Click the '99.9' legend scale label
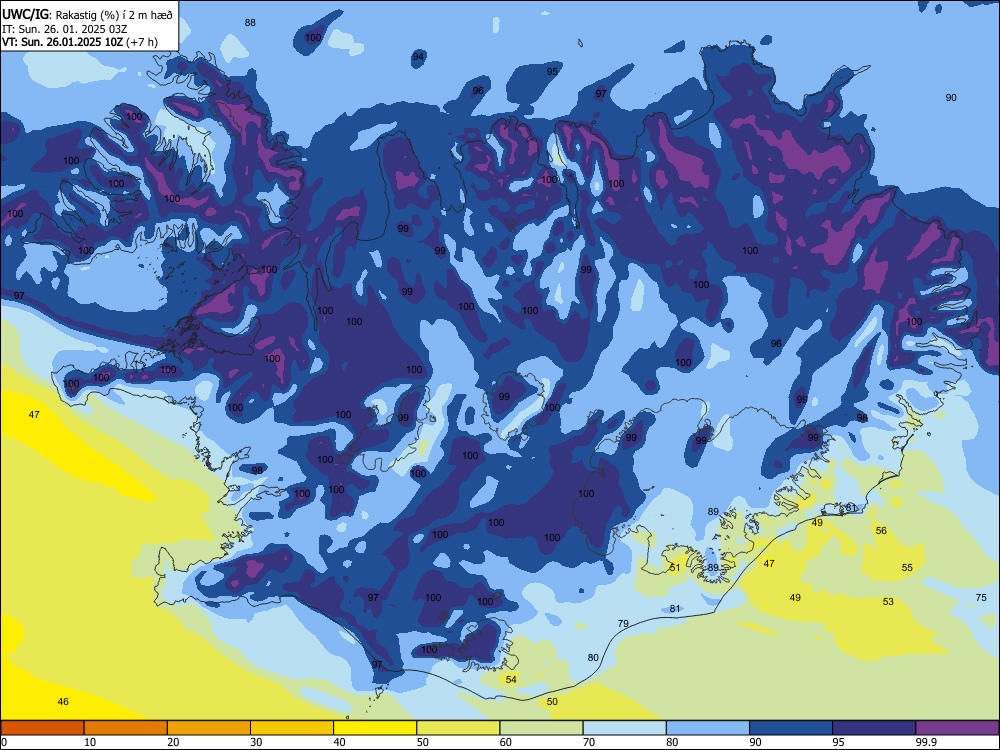The image size is (1000, 750). coord(926,742)
